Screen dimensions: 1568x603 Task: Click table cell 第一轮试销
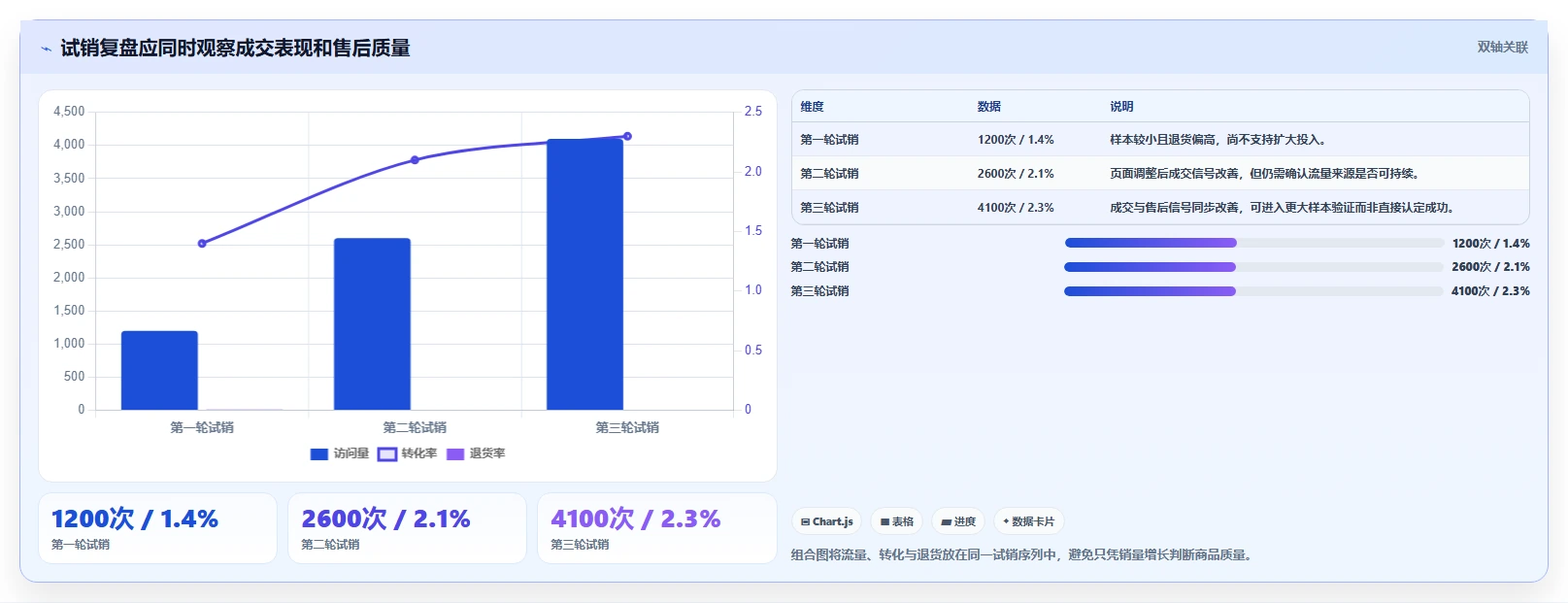tap(829, 140)
